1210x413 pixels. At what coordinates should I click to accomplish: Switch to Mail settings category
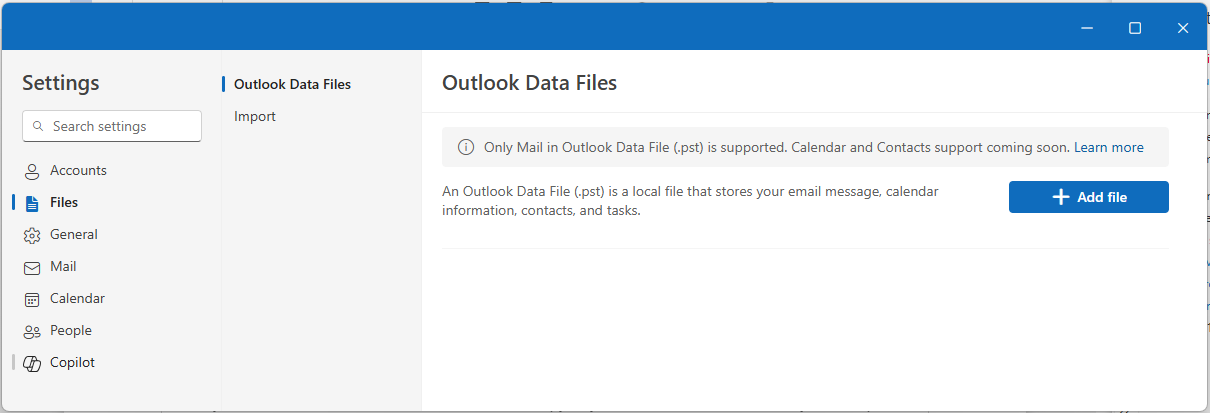tap(63, 266)
